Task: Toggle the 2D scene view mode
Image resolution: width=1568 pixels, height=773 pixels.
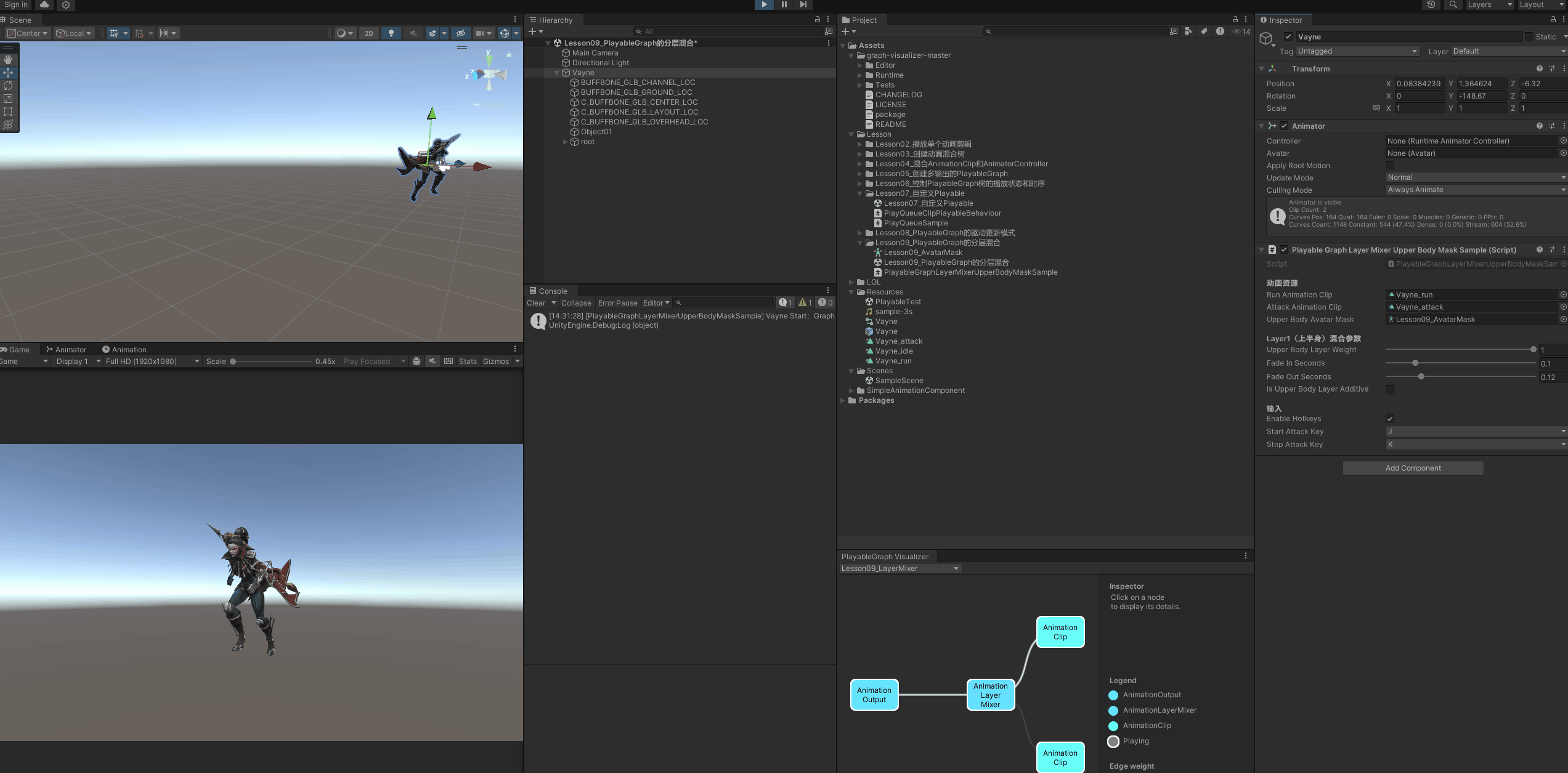Action: pos(368,33)
